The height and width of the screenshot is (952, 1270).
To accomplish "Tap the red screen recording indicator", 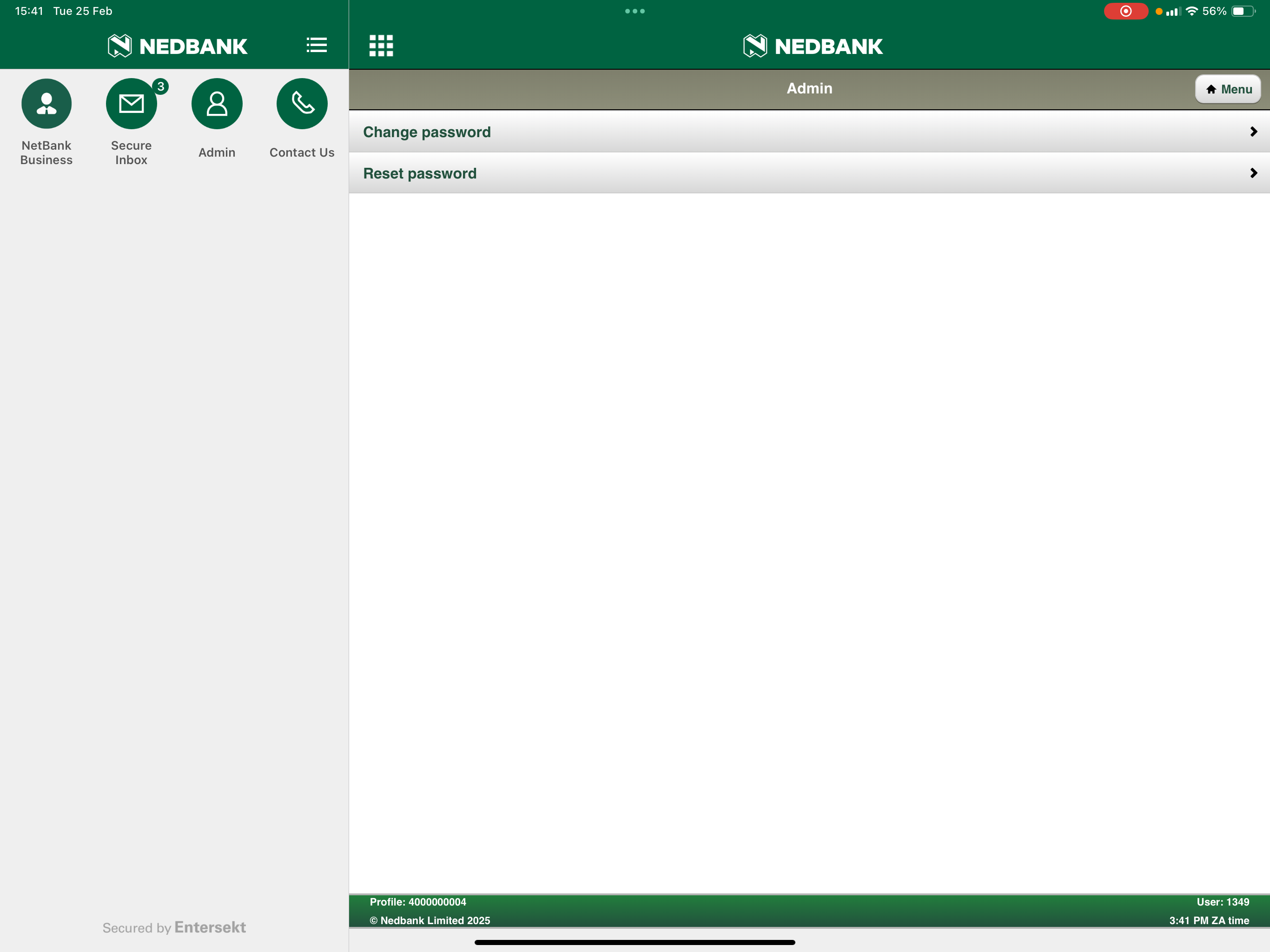I will [x=1126, y=11].
